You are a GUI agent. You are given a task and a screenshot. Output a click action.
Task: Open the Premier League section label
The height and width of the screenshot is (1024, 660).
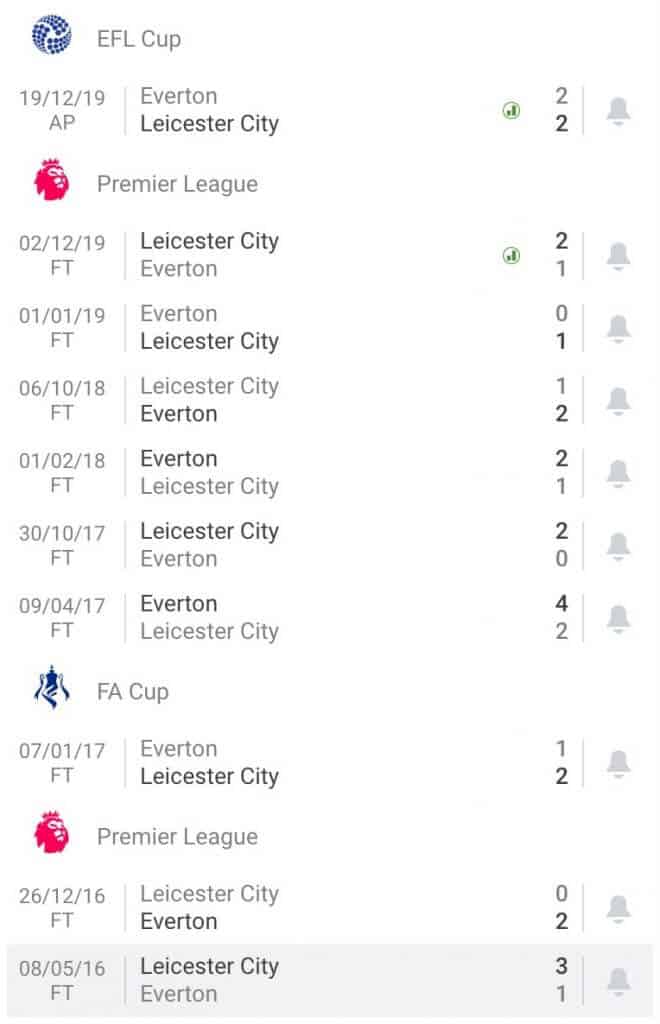176,184
